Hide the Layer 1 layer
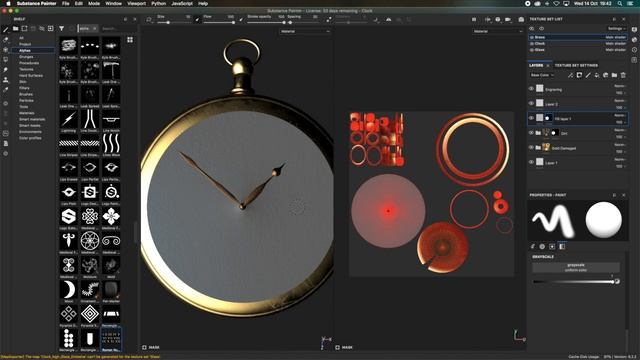640x360 pixels. [531, 162]
